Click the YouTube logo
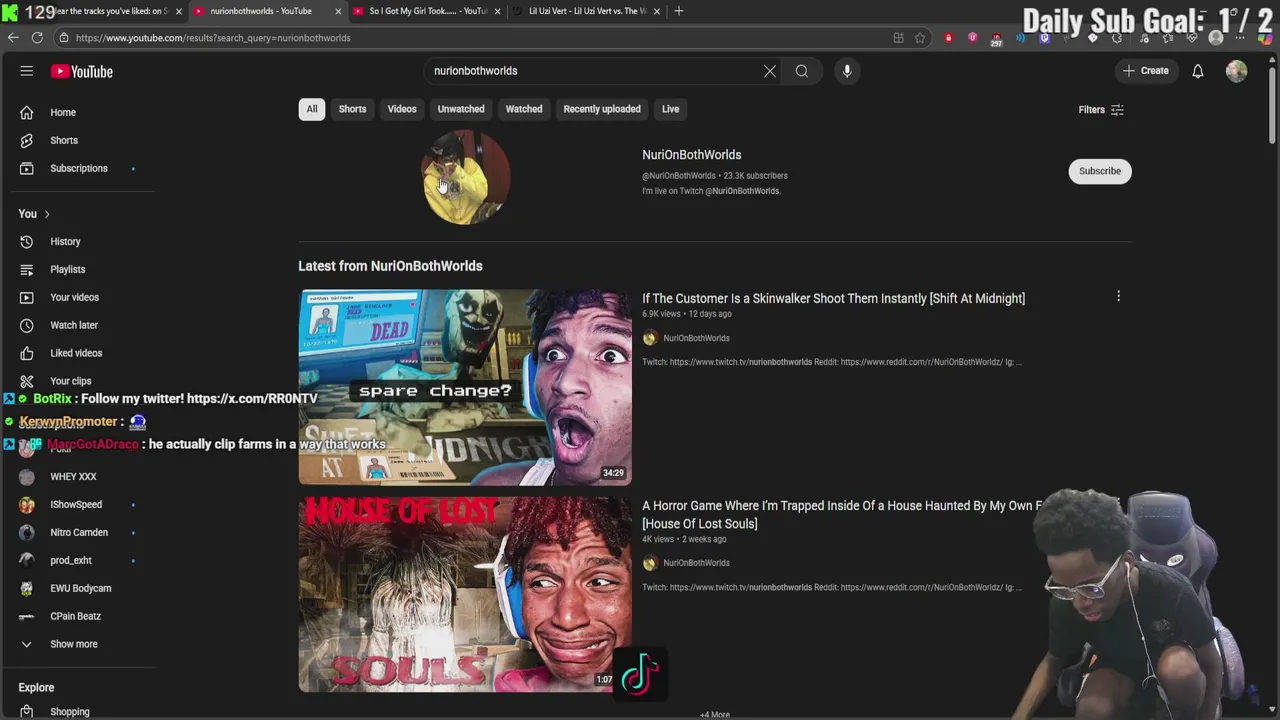This screenshot has width=1280, height=720. pyautogui.click(x=82, y=71)
